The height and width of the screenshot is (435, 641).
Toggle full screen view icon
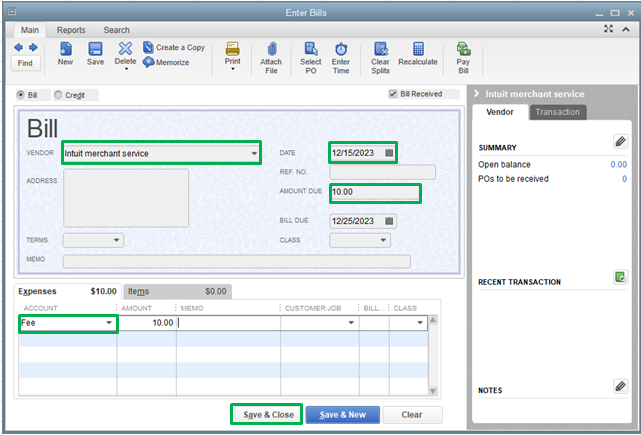pos(608,29)
